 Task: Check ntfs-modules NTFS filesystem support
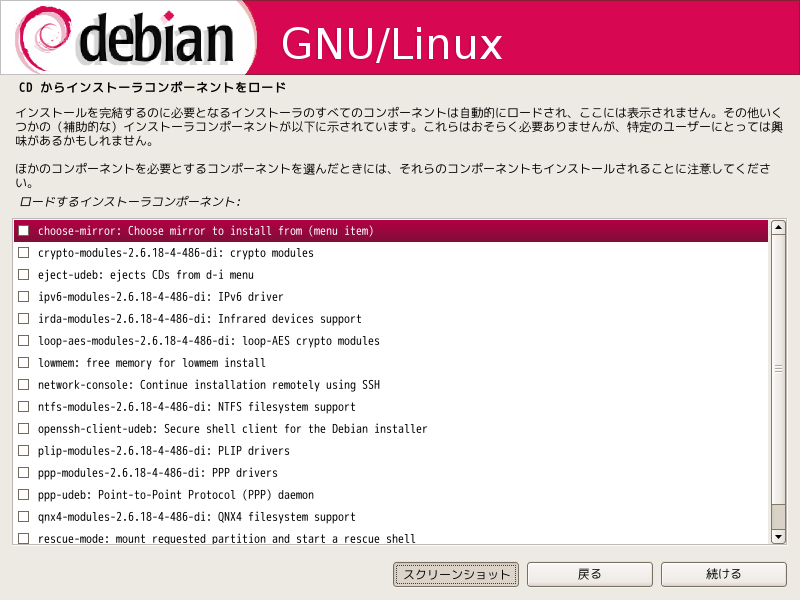[23, 406]
